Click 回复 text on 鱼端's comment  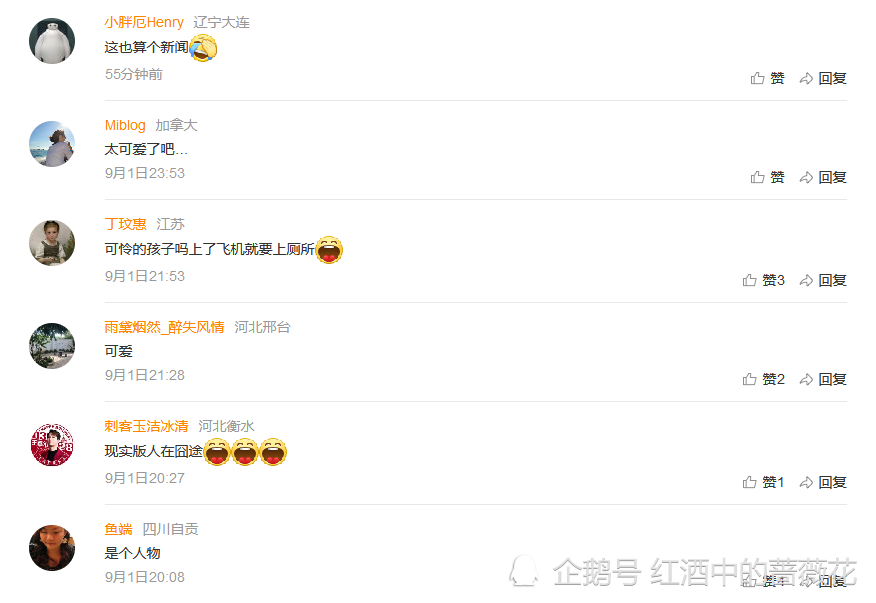[832, 581]
